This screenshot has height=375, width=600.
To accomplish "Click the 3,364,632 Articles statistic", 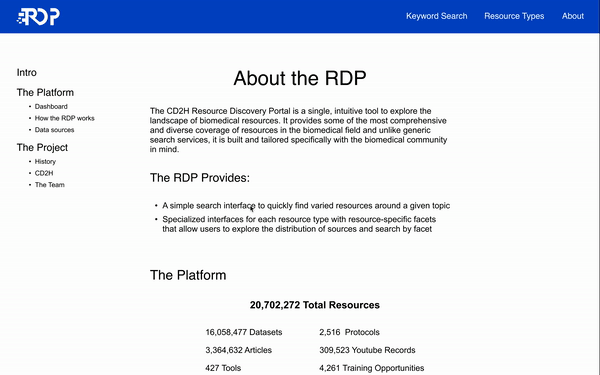I will point(238,350).
